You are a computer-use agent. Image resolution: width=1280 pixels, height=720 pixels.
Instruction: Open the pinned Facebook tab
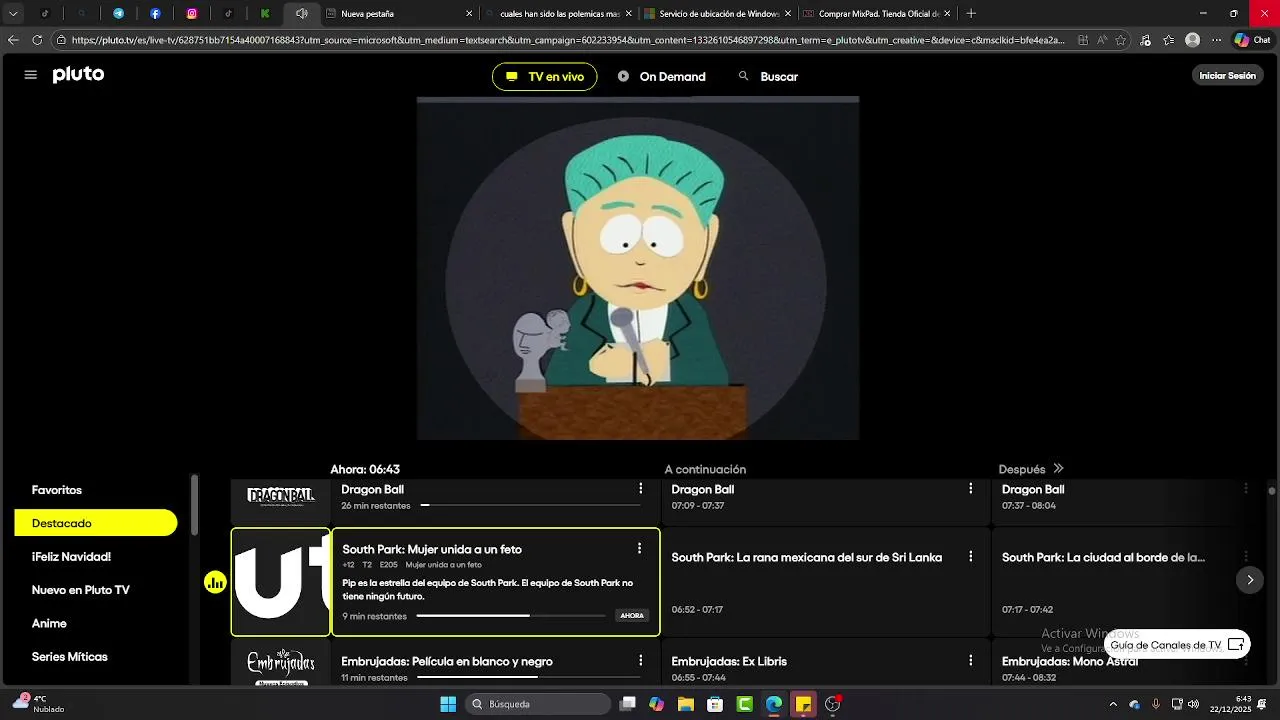click(x=155, y=14)
